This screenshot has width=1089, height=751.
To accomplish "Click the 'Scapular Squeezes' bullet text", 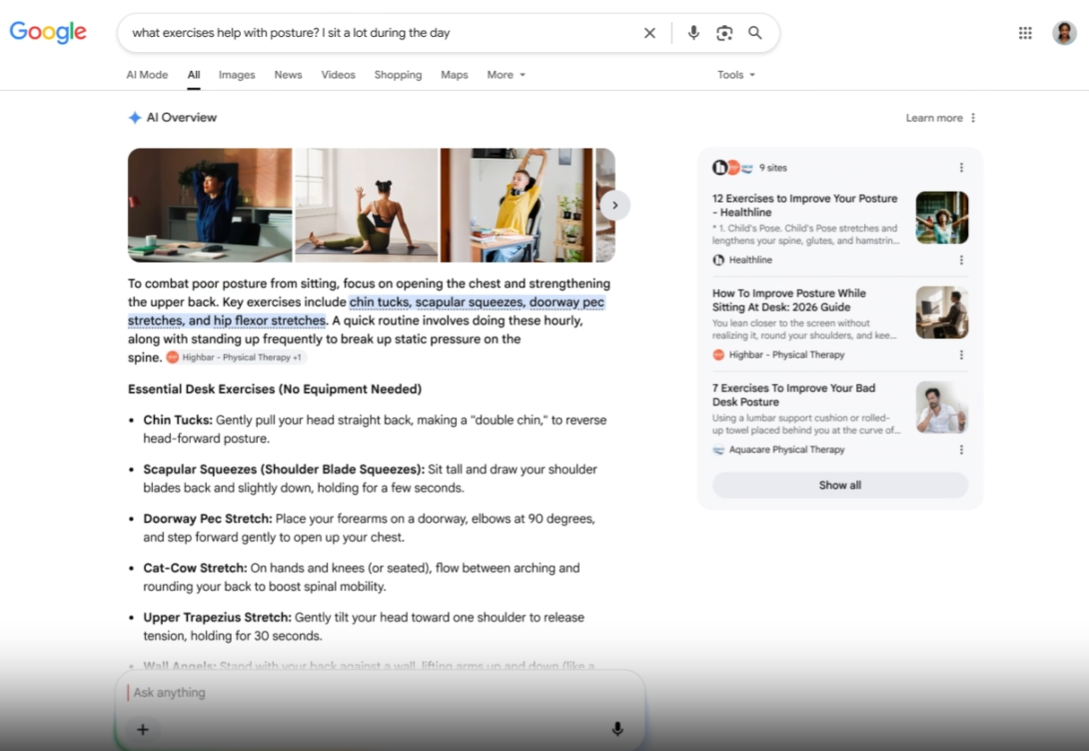I will click(x=284, y=470).
